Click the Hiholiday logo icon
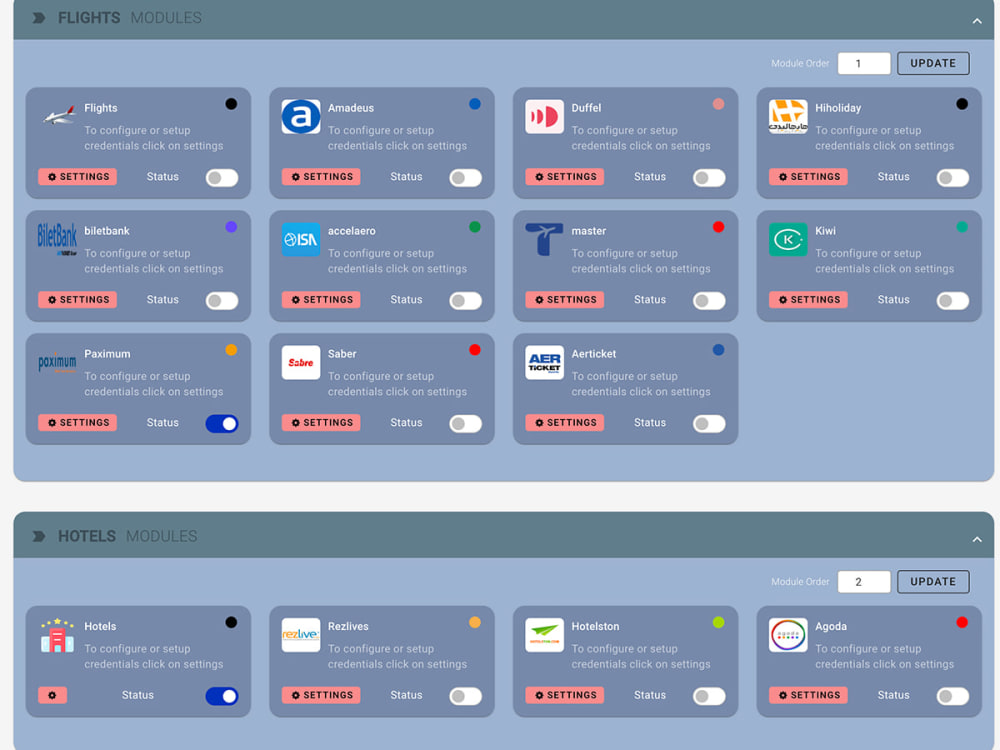Viewport: 1000px width, 750px height. (788, 116)
